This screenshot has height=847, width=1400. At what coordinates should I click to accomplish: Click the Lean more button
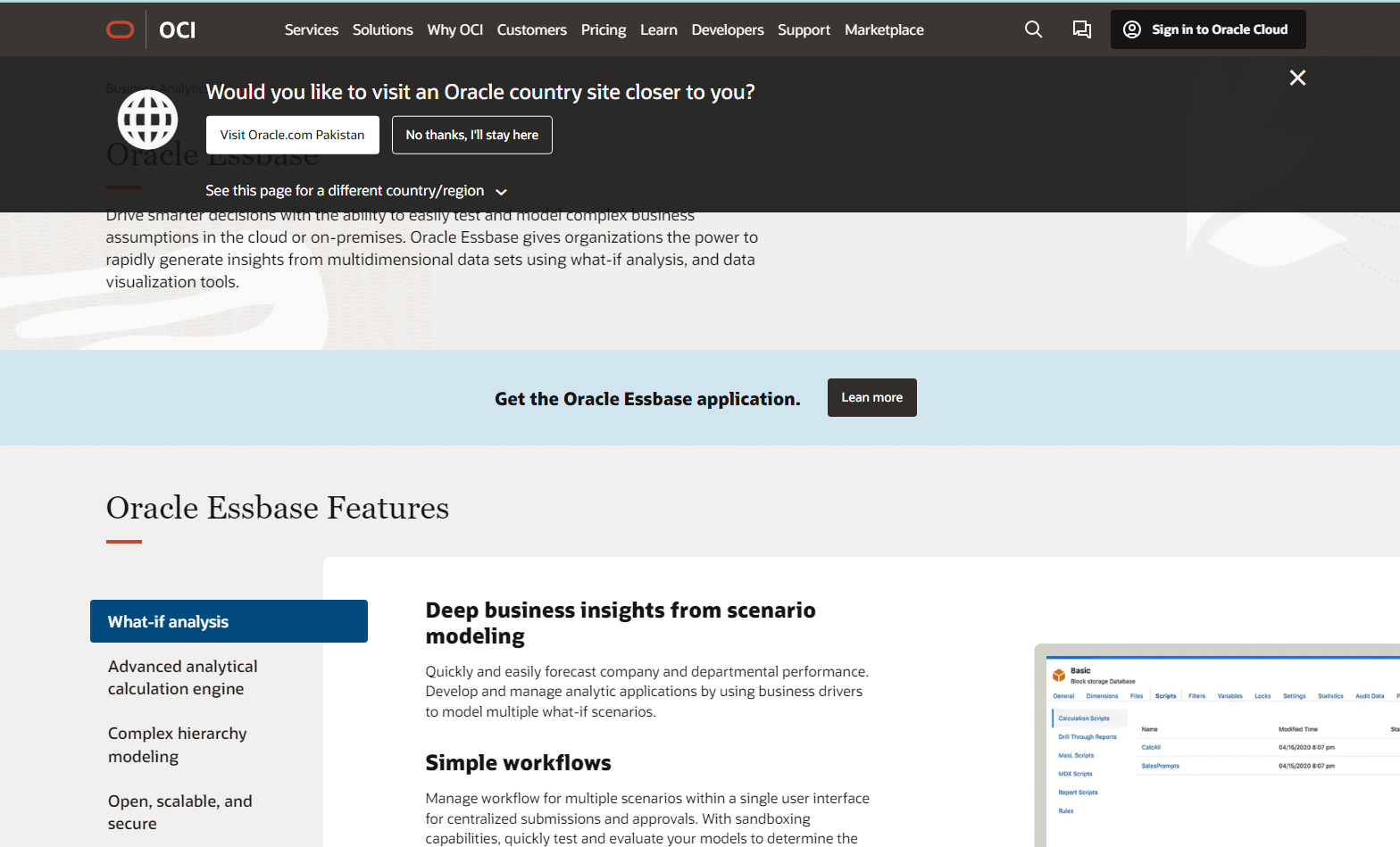[872, 398]
